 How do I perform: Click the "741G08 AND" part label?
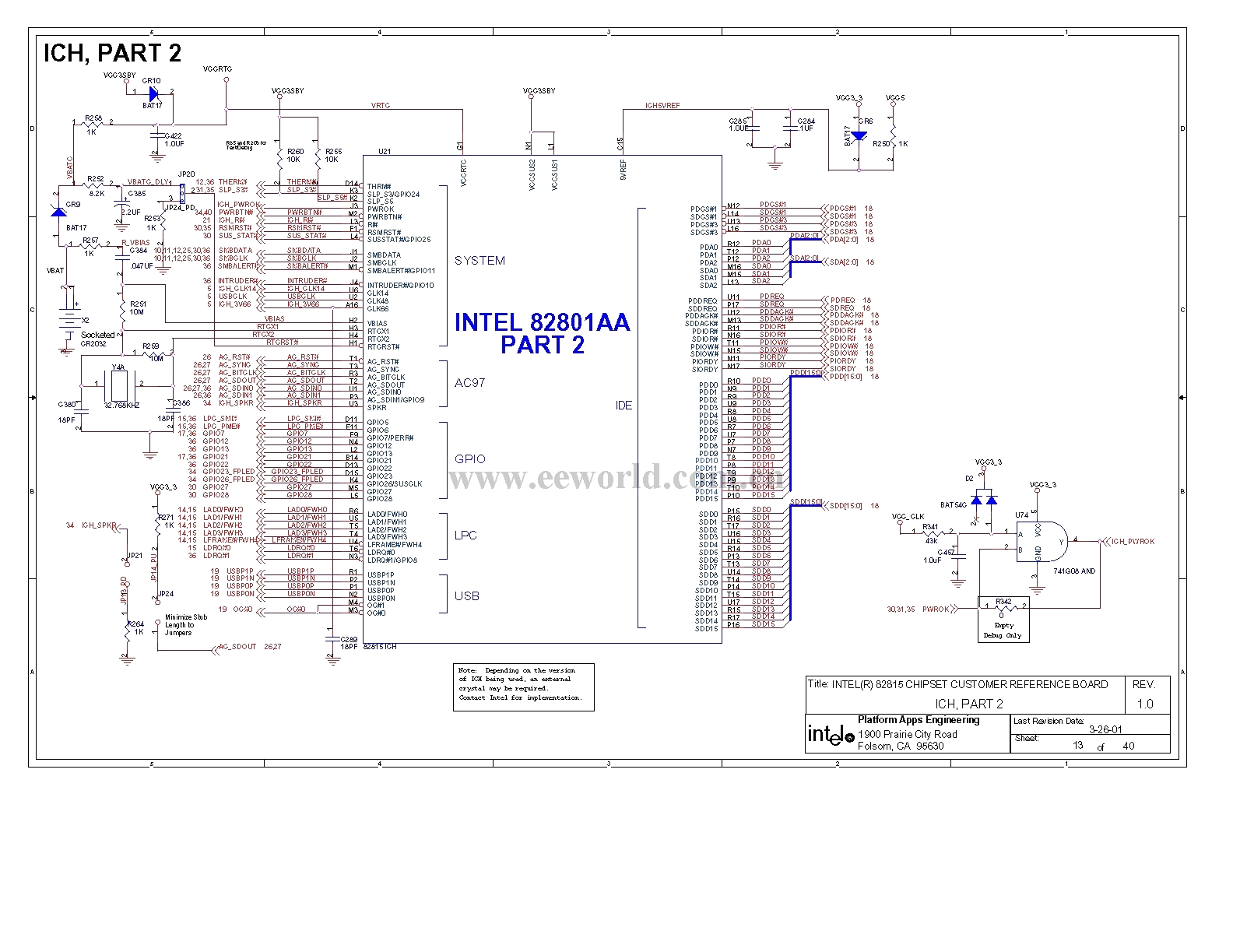pyautogui.click(x=1073, y=571)
